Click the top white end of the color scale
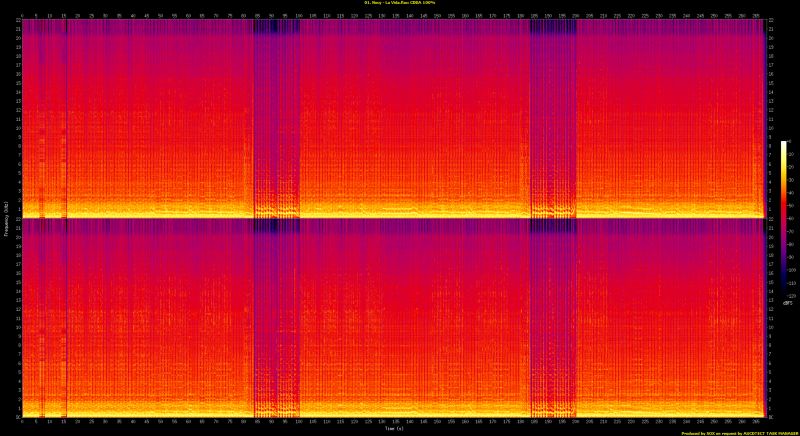 point(785,144)
